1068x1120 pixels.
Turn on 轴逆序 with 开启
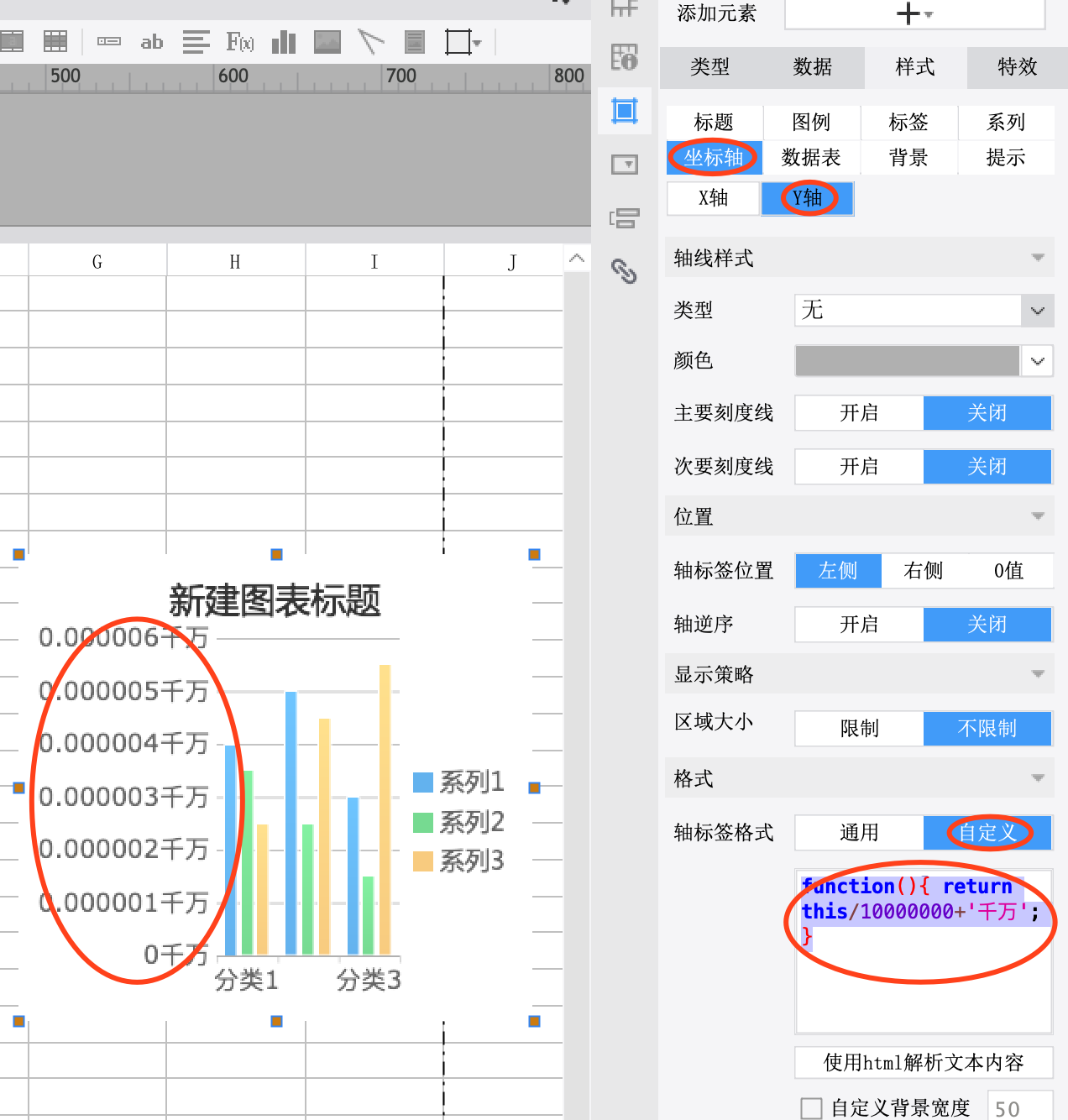[x=860, y=625]
